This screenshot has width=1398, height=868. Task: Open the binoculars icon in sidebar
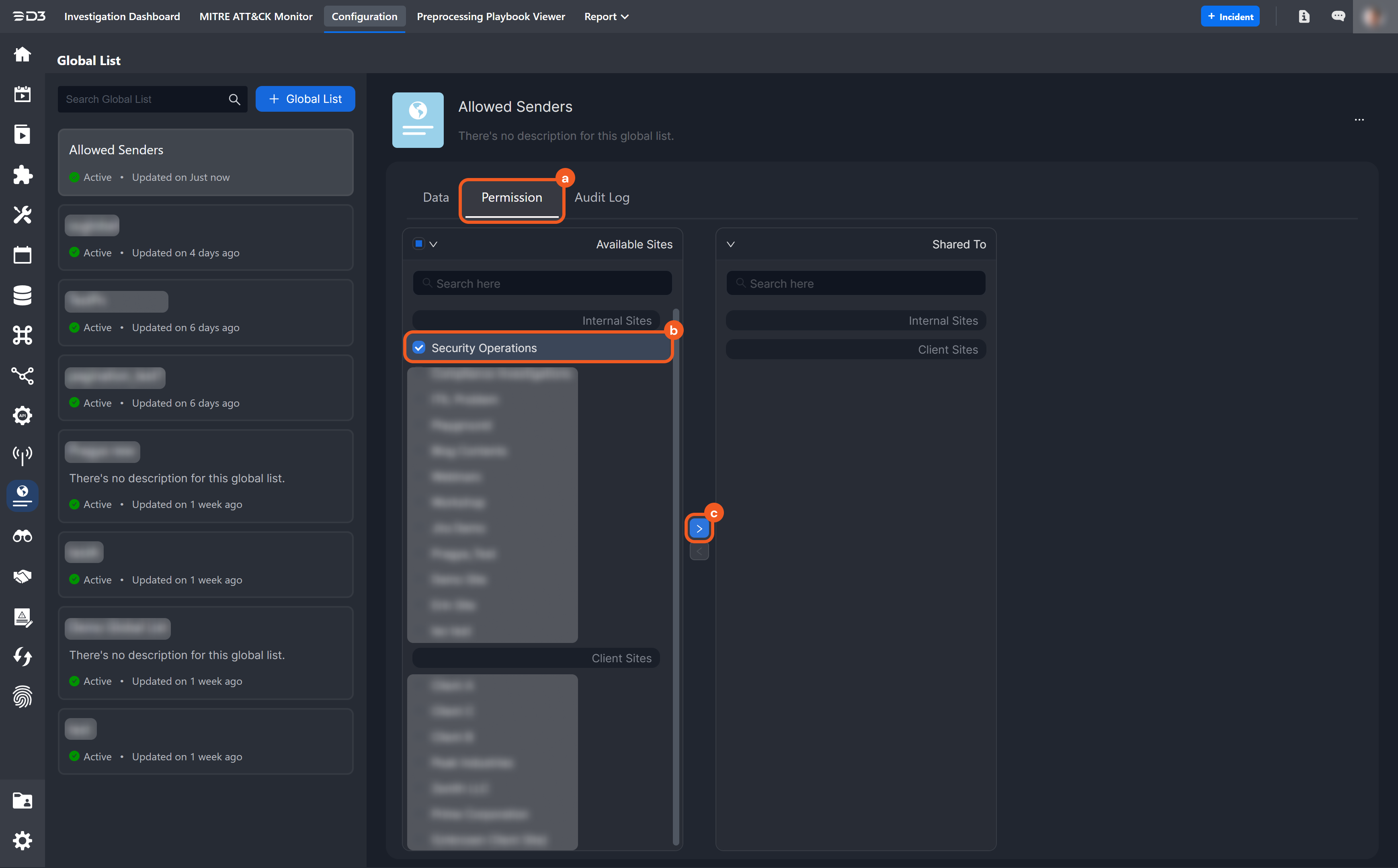23,536
